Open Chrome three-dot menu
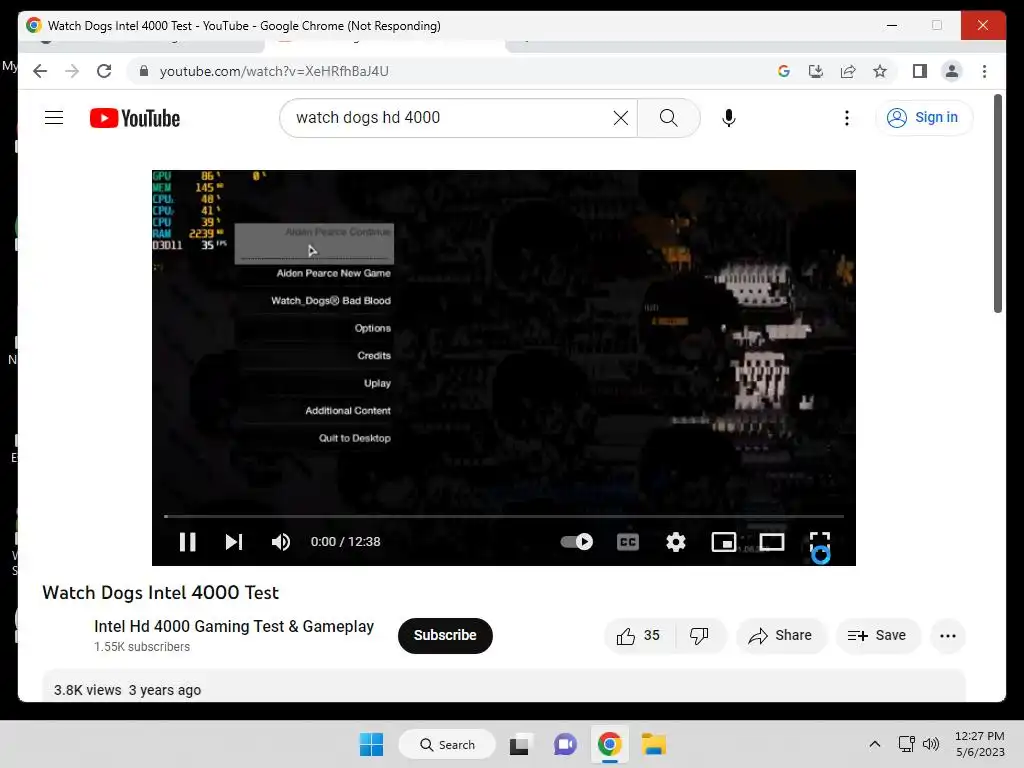This screenshot has height=768, width=1024. [984, 71]
